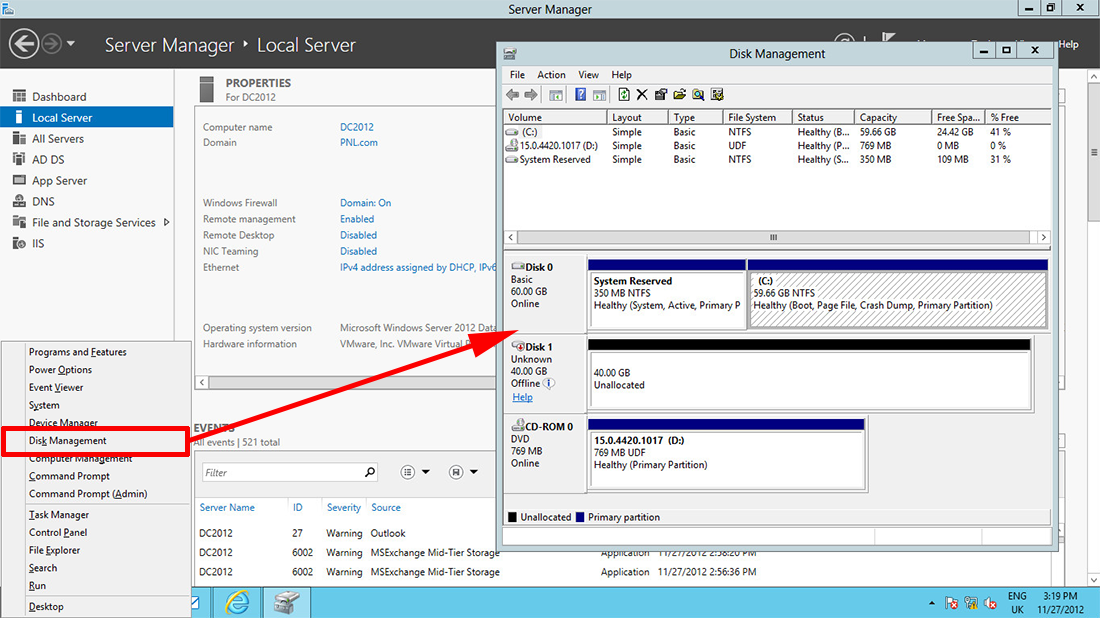Click the magnifier Explore toolbar icon

tap(698, 95)
